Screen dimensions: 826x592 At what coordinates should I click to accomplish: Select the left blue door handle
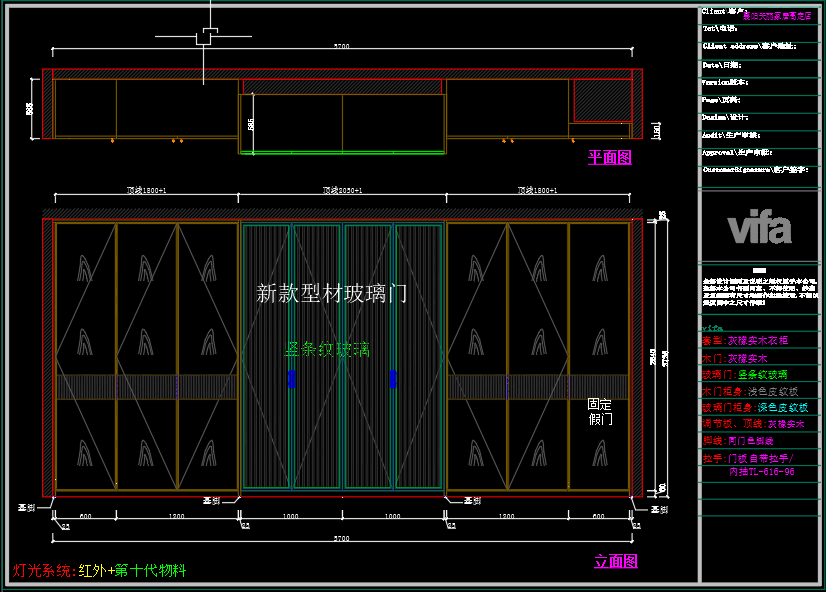292,379
